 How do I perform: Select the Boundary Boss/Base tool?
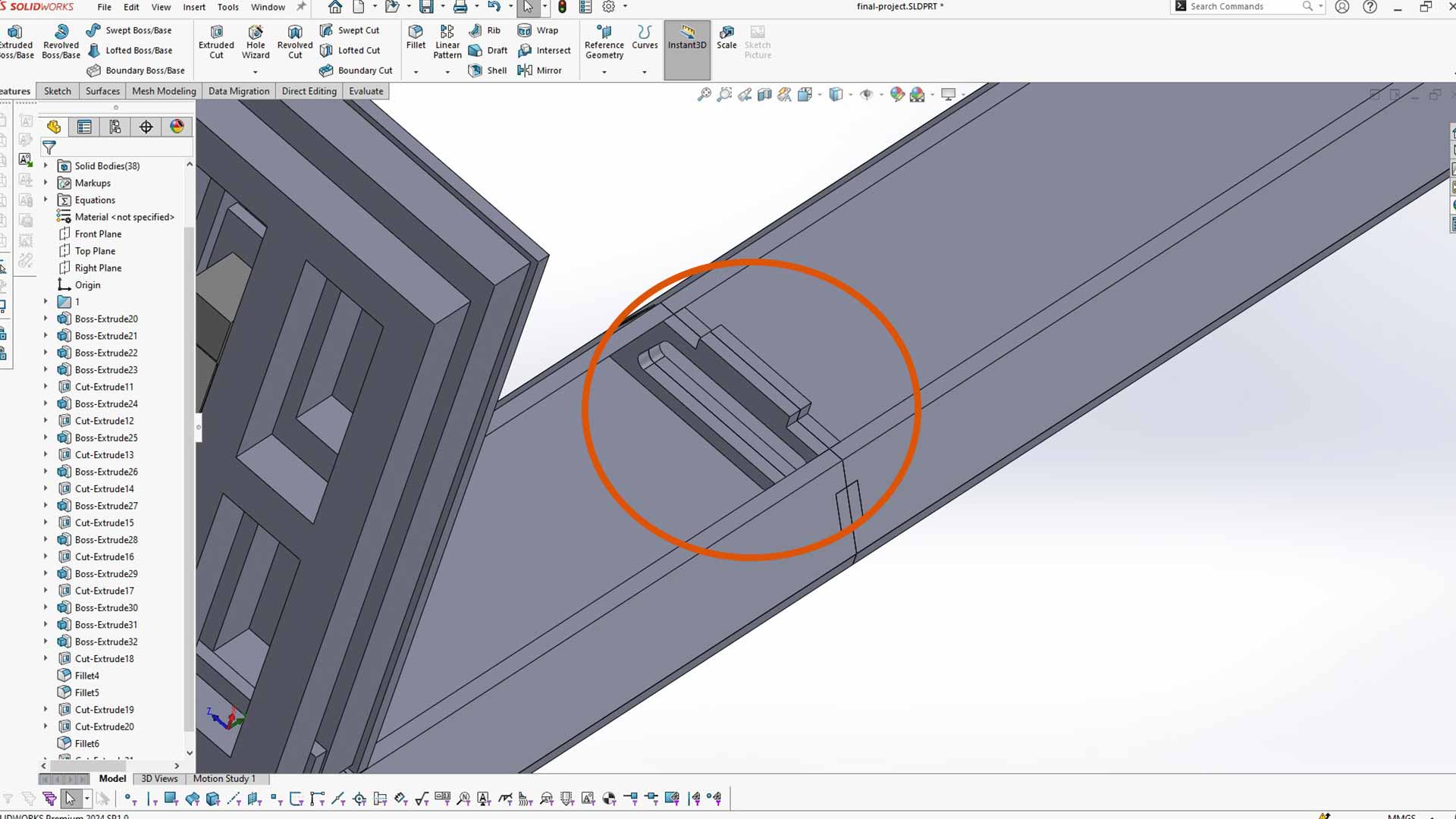pos(136,71)
